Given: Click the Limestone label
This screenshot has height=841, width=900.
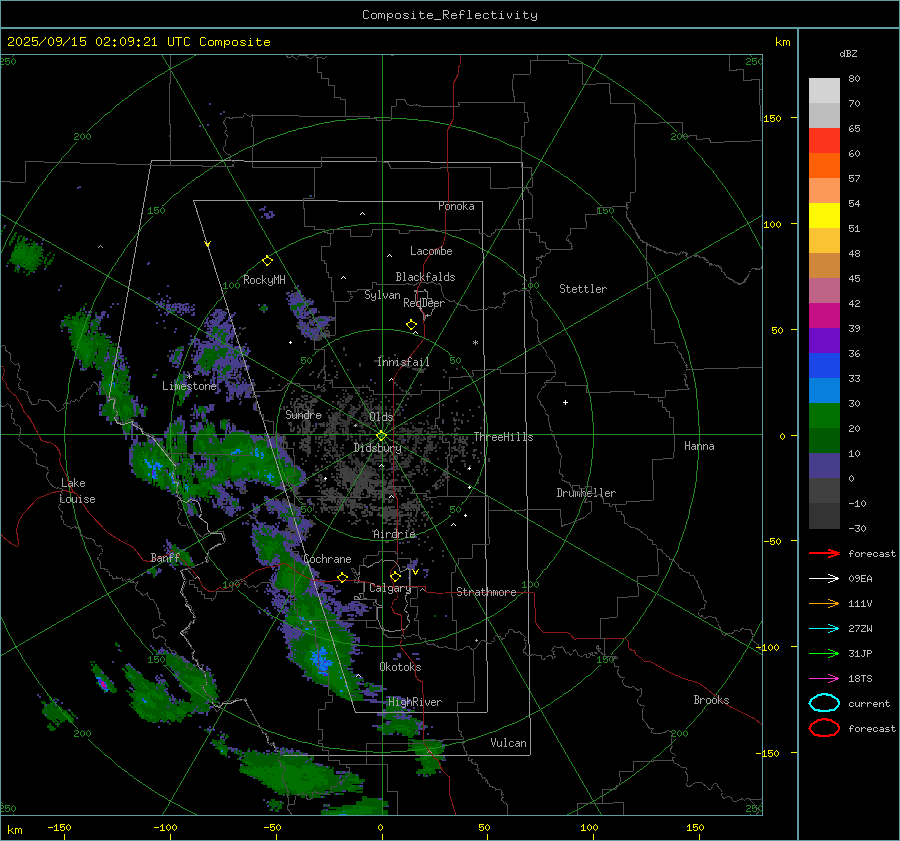Looking at the screenshot, I should (x=189, y=386).
